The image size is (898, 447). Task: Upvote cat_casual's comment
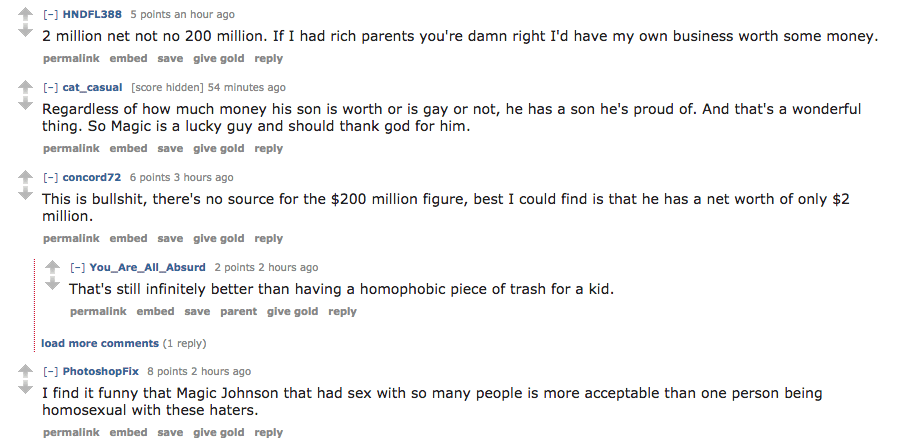[26, 88]
